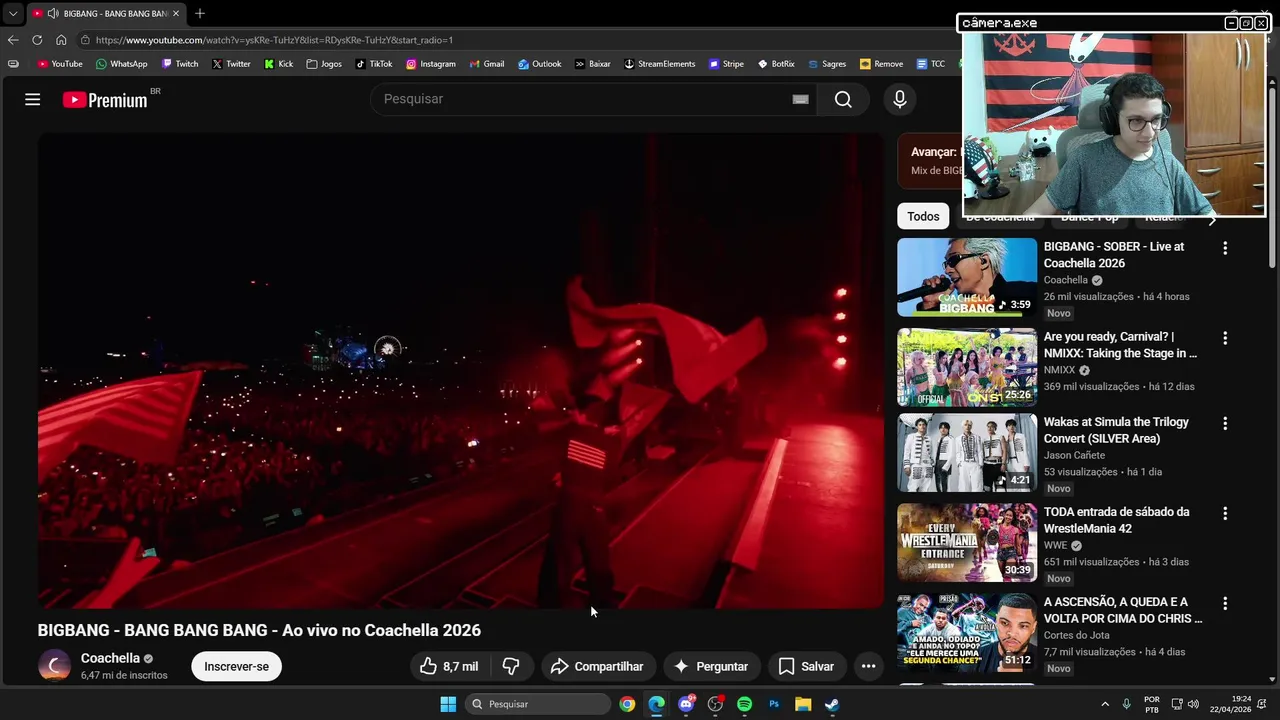Screen dimensions: 1280x720
Task: Open Coachella channel avatar
Action: 54,666
